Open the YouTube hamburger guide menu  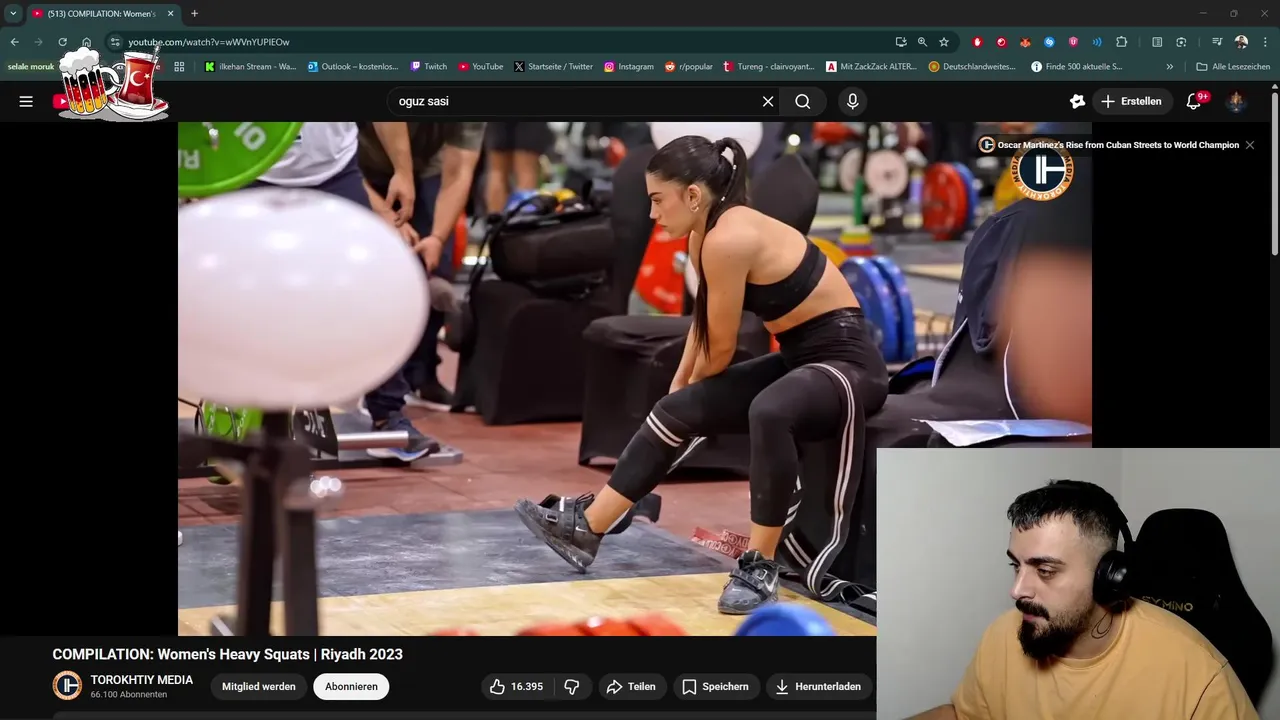(x=26, y=101)
